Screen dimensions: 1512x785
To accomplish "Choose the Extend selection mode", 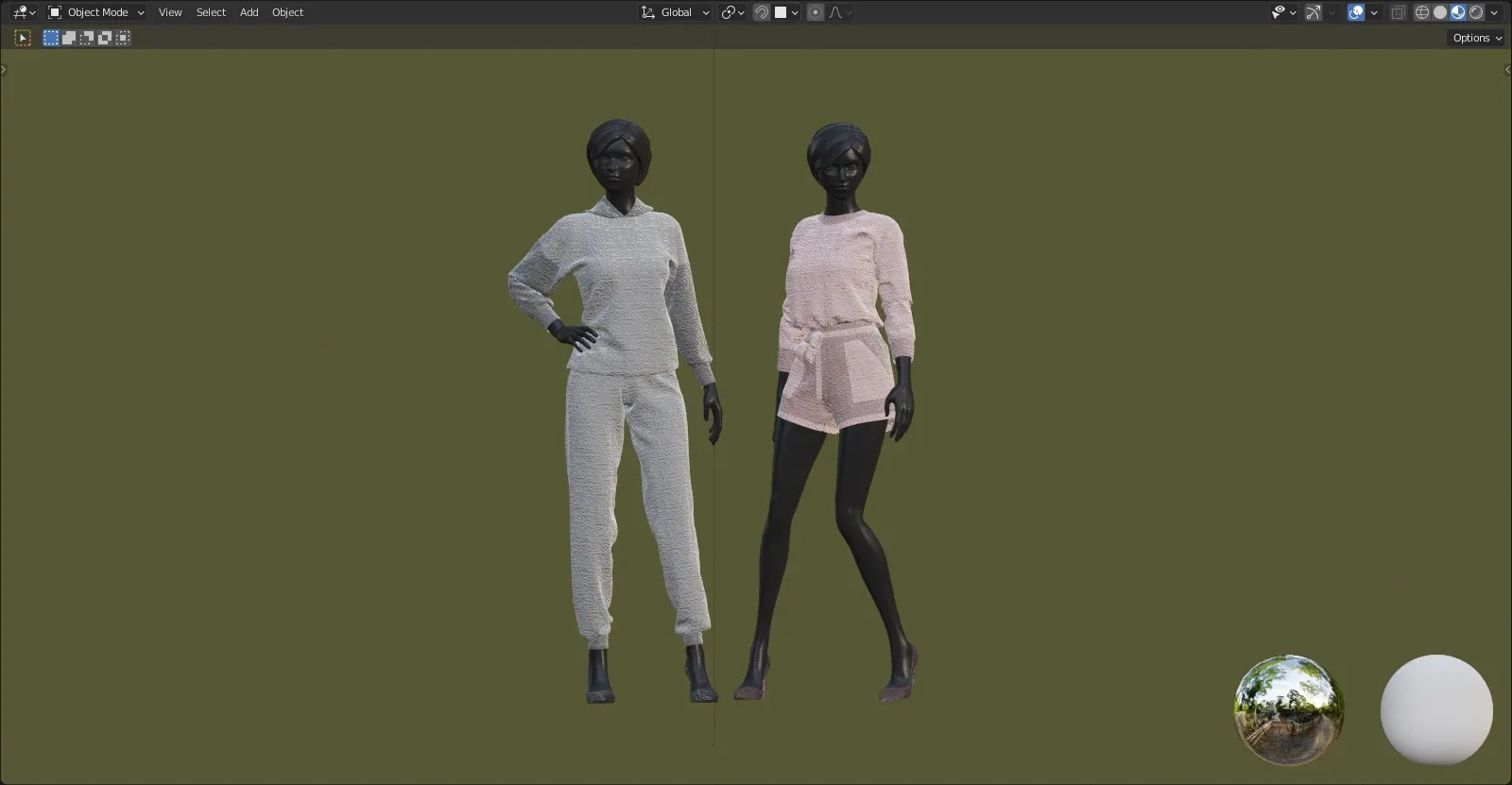I will point(69,38).
